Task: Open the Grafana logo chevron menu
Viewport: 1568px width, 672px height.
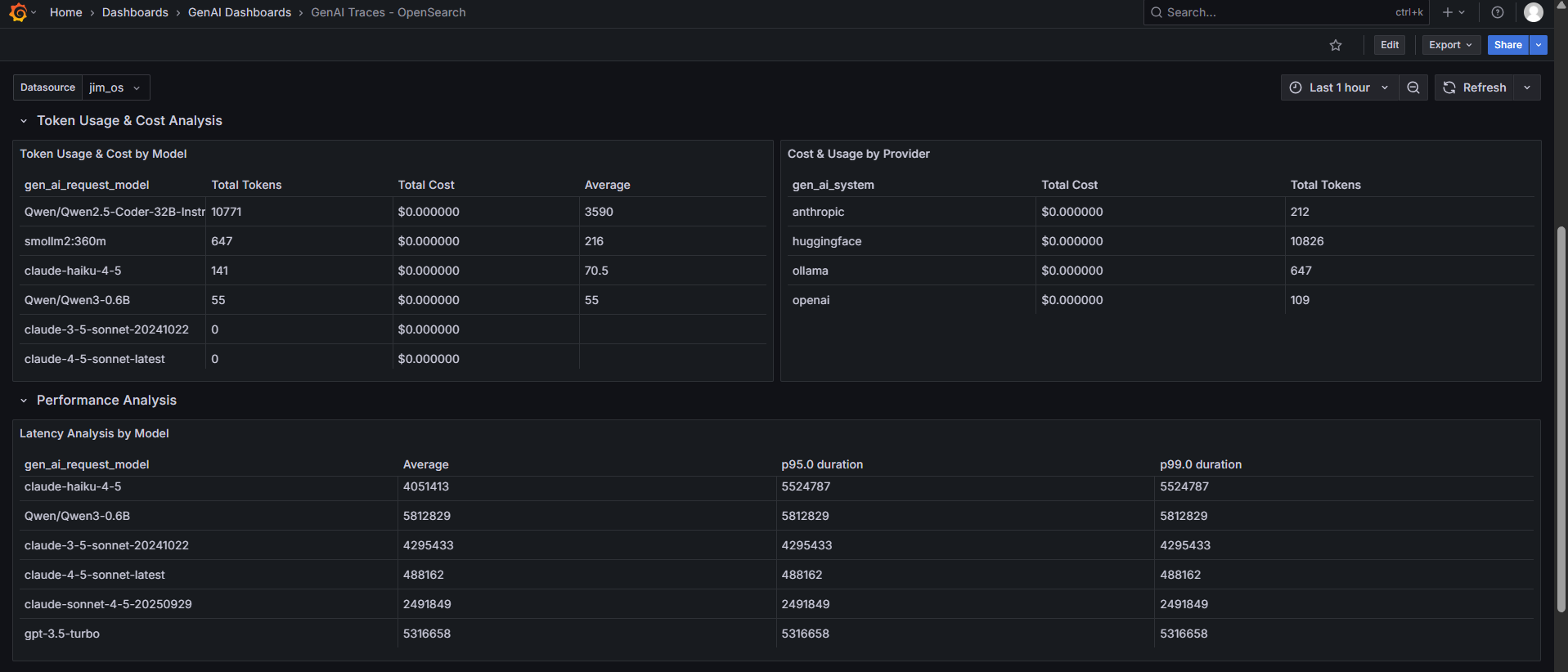Action: tap(34, 12)
